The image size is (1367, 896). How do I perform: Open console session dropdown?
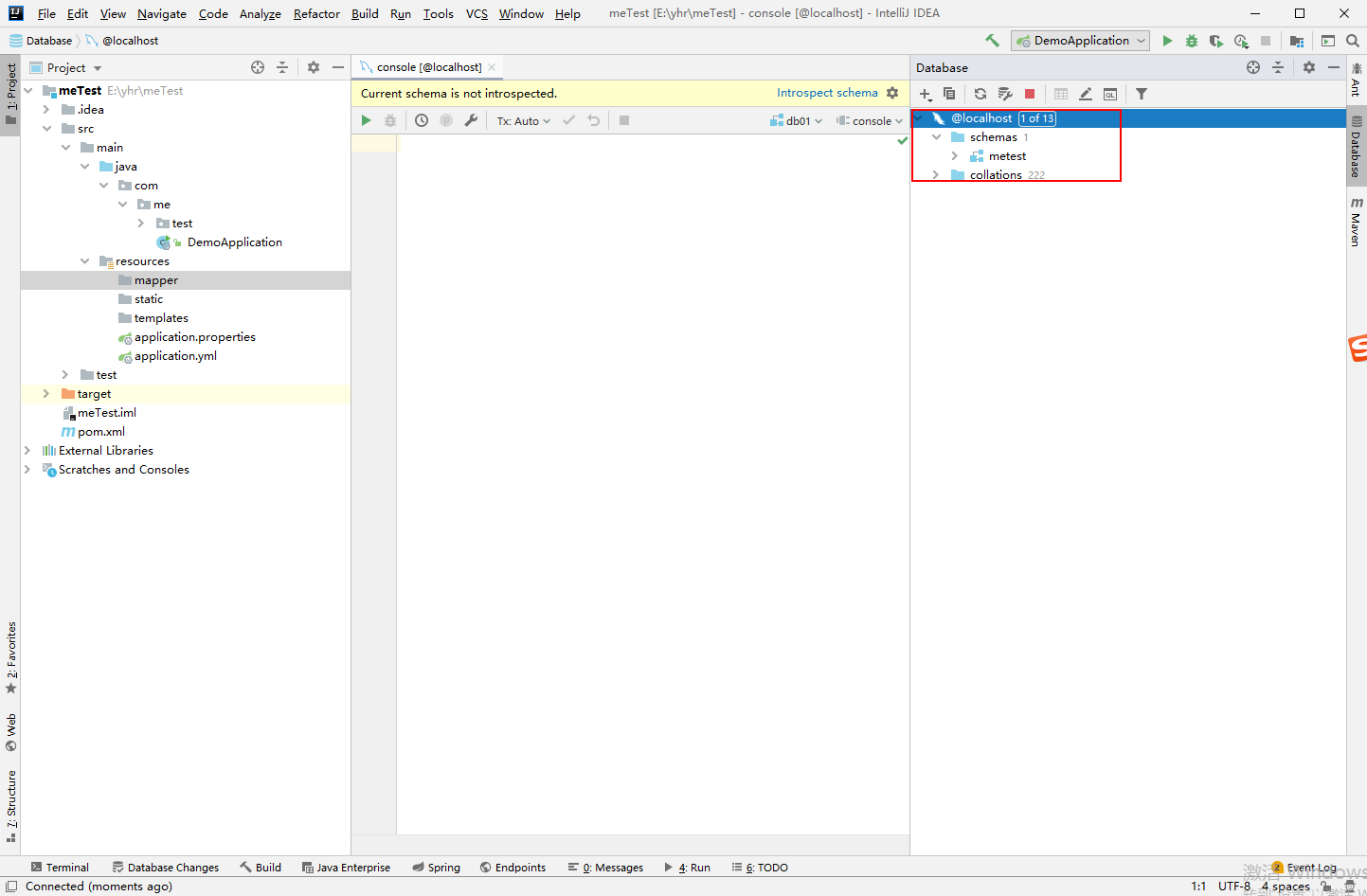click(870, 121)
